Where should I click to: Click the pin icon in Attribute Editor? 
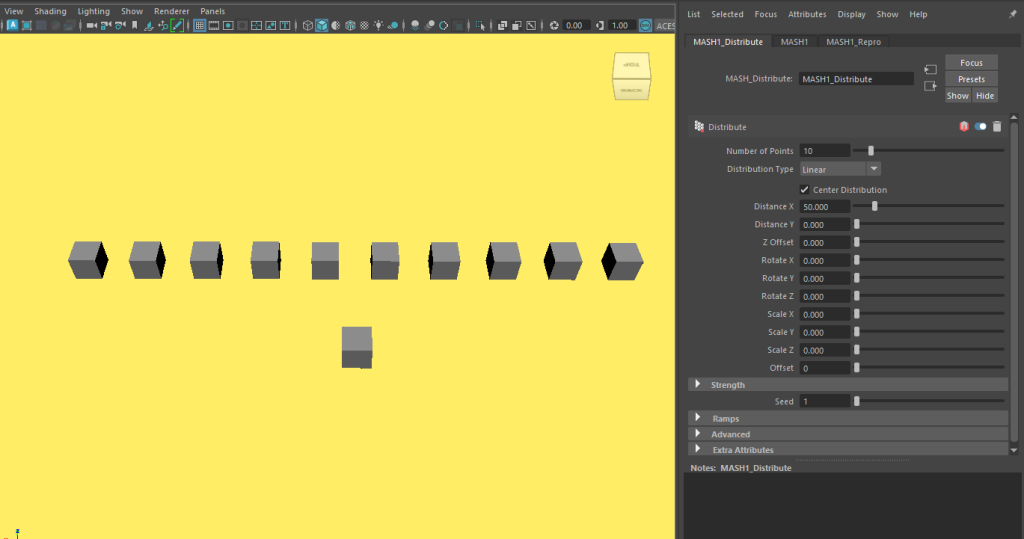tap(1012, 14)
